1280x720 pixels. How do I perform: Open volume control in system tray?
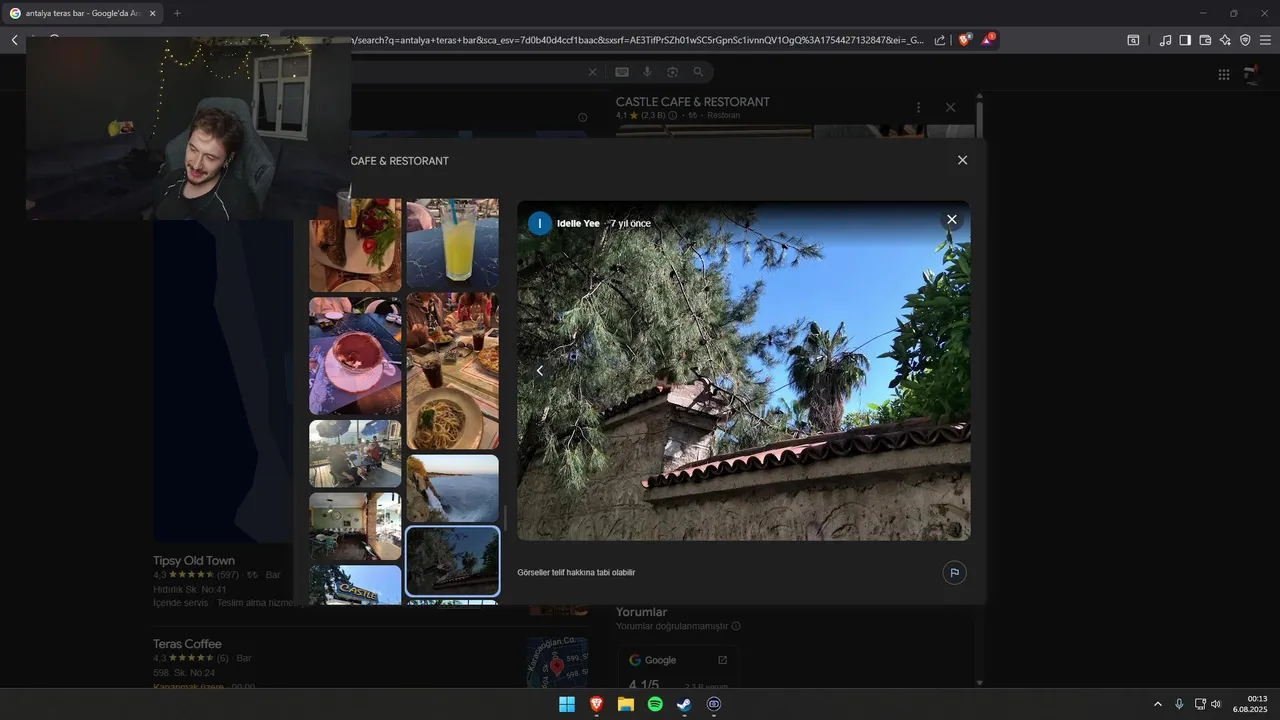click(1216, 704)
